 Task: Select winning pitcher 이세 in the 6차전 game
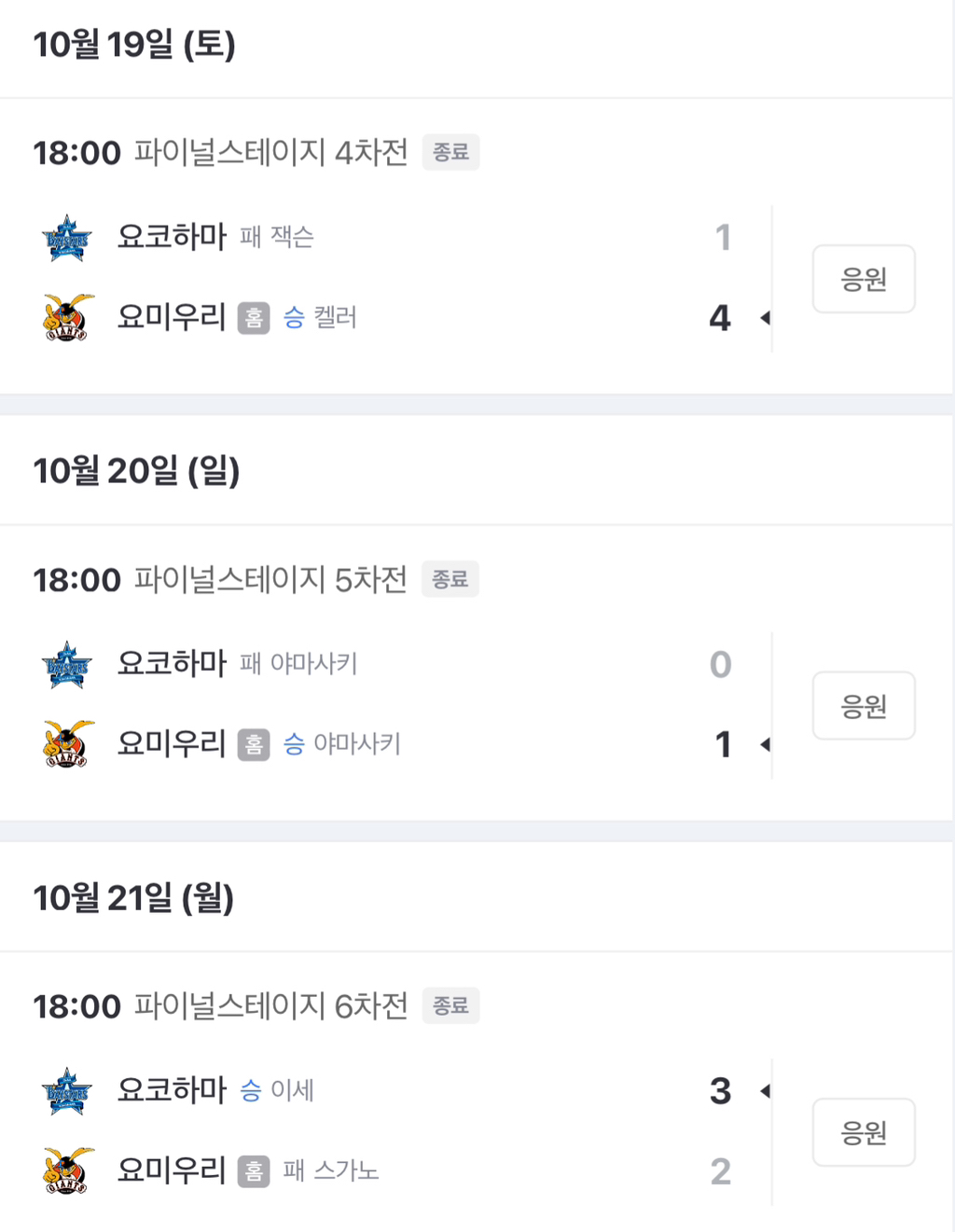tap(291, 1090)
